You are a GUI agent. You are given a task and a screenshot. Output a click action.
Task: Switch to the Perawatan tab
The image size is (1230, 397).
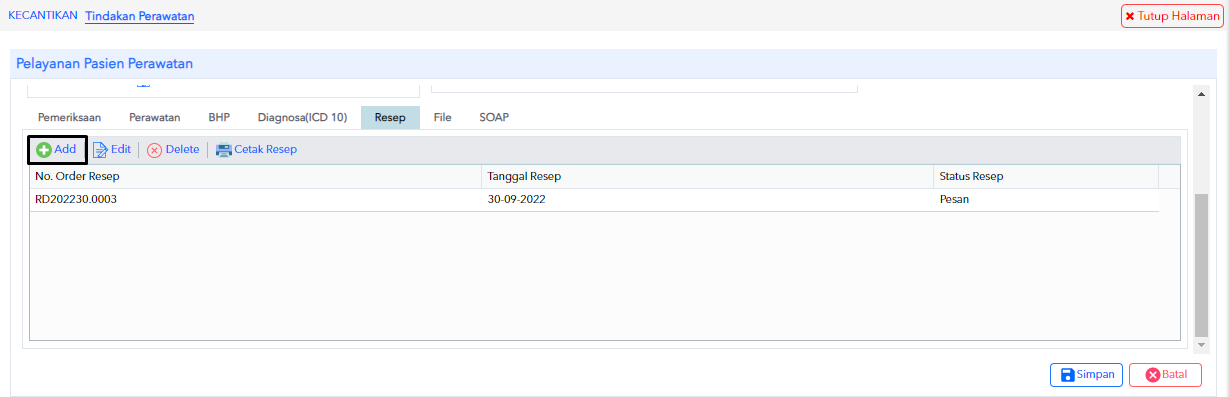[x=154, y=117]
